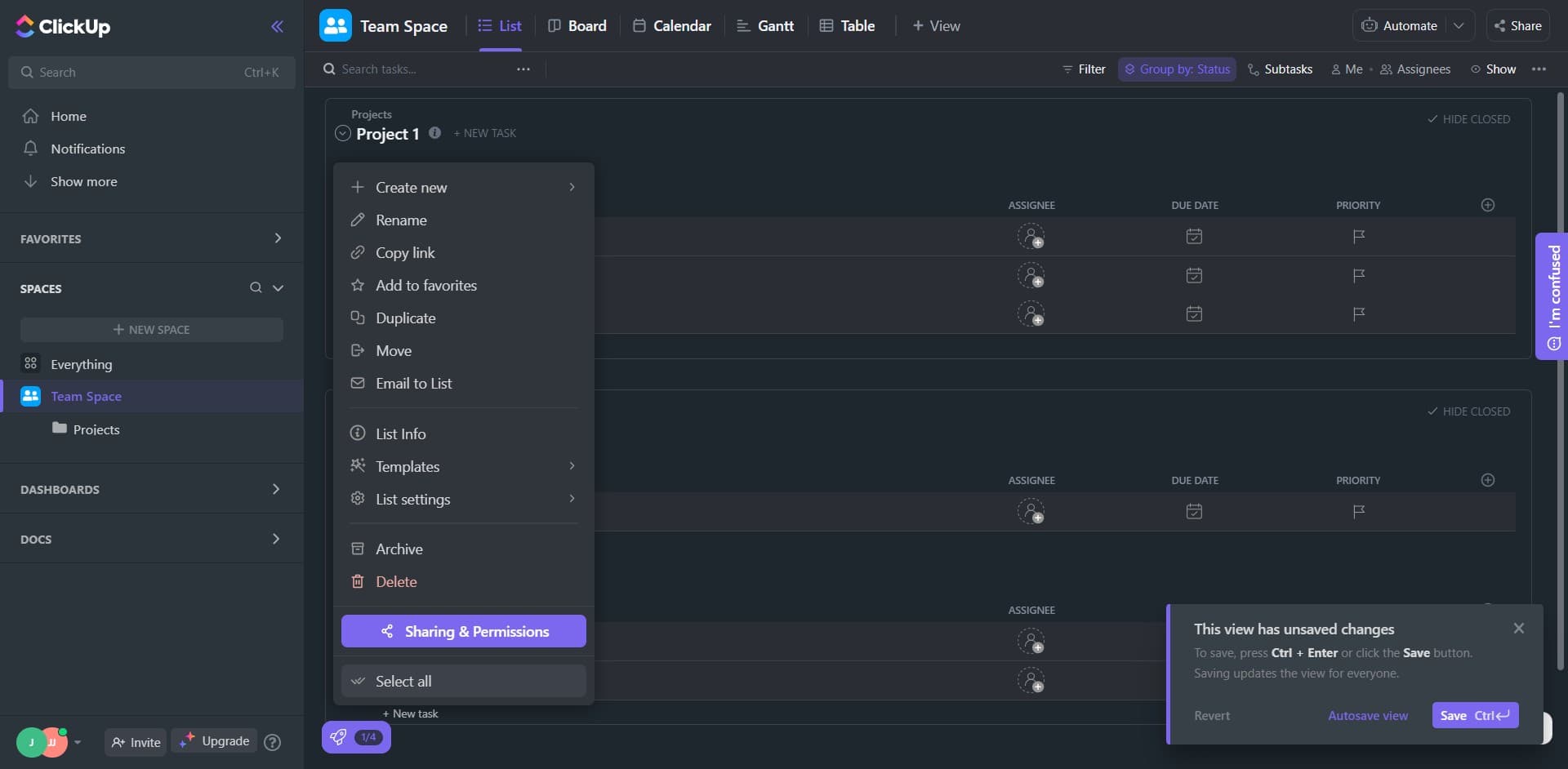Image resolution: width=1568 pixels, height=769 pixels.
Task: Open the rocket onboarding progress icon
Action: (338, 737)
